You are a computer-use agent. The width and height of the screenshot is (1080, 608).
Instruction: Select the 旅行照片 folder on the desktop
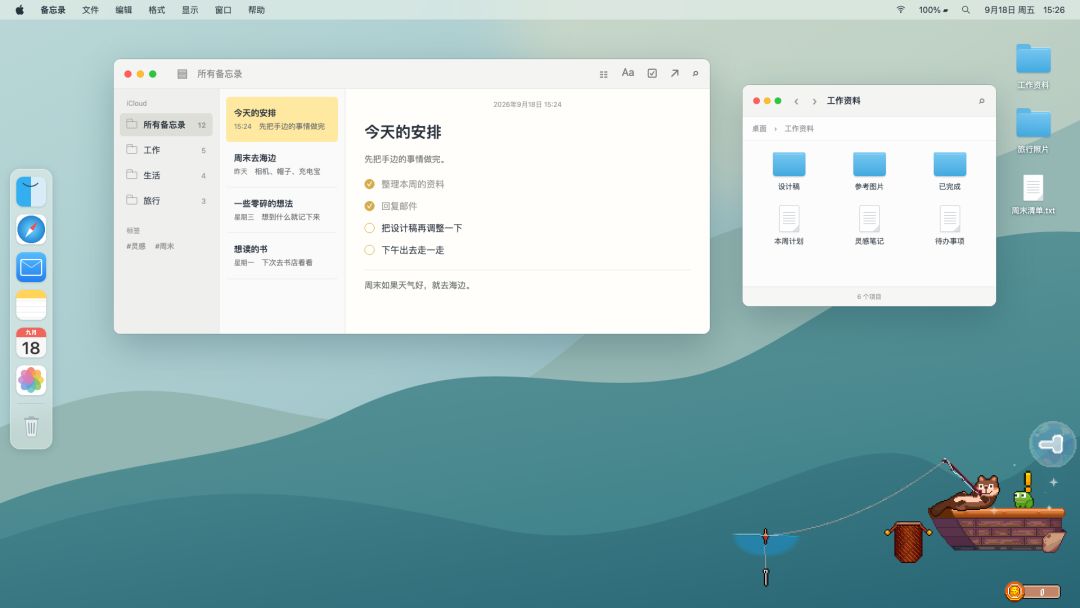(x=1033, y=131)
